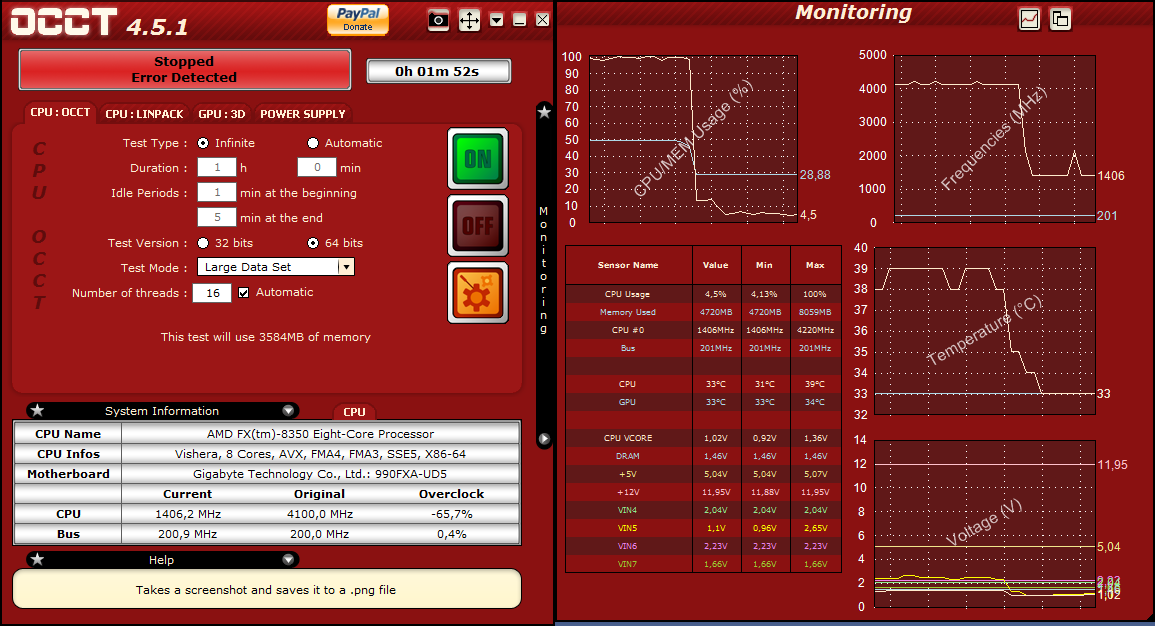
Task: Click the Gigabyte 990FXA-UD5 motherboard value
Action: (320, 474)
